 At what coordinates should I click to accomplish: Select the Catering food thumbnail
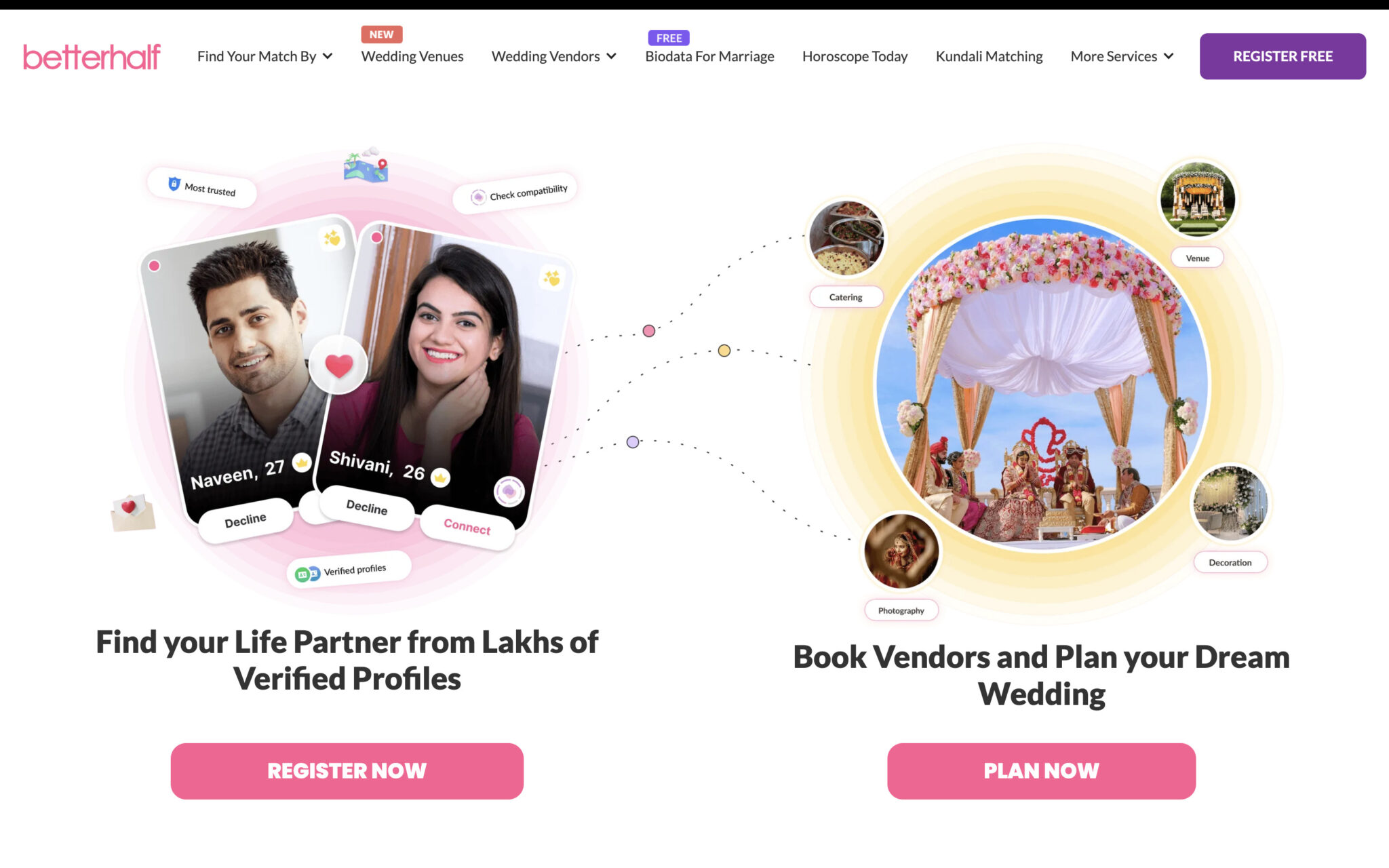coord(846,237)
